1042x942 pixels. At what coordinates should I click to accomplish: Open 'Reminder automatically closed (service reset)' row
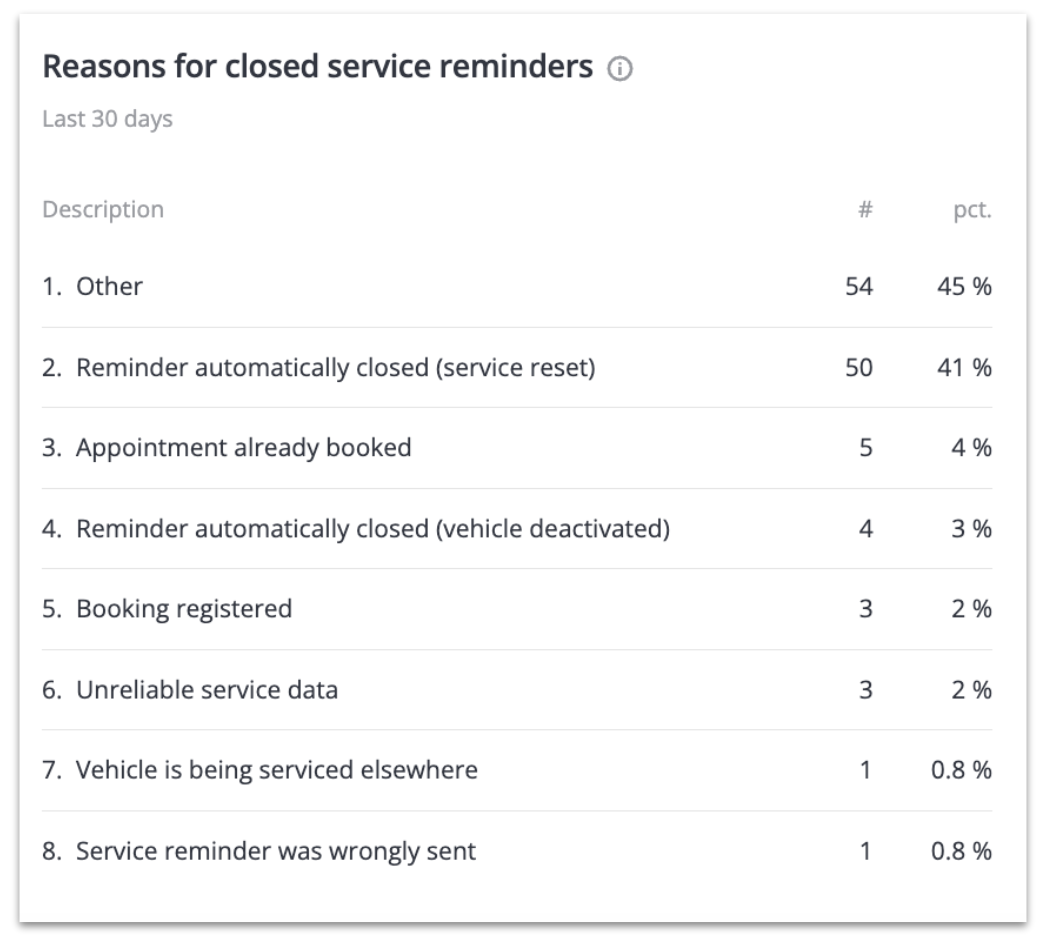click(x=335, y=368)
